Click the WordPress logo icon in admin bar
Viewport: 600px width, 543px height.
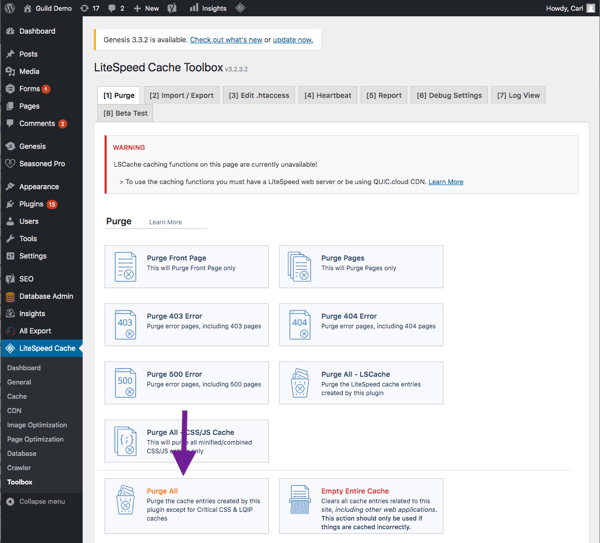10,8
